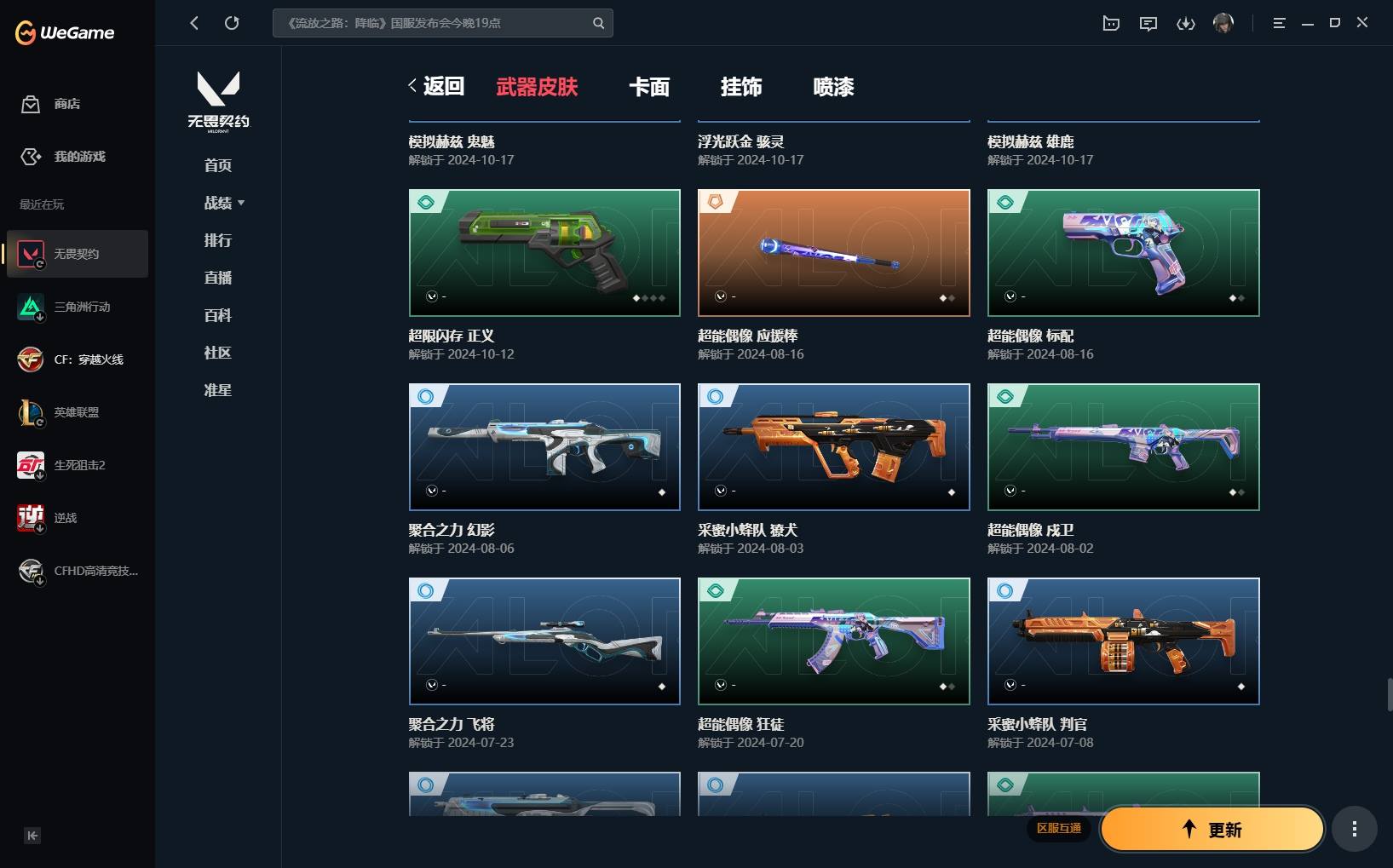The height and width of the screenshot is (868, 1393).
Task: Open the 聚合之力 飞将 skin card
Action: [544, 641]
